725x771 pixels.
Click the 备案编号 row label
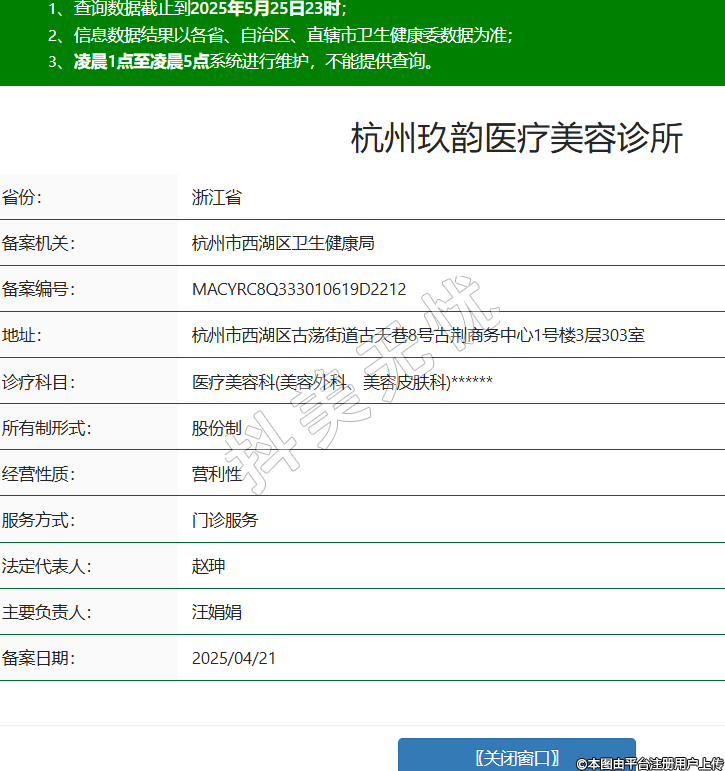[x=39, y=289]
